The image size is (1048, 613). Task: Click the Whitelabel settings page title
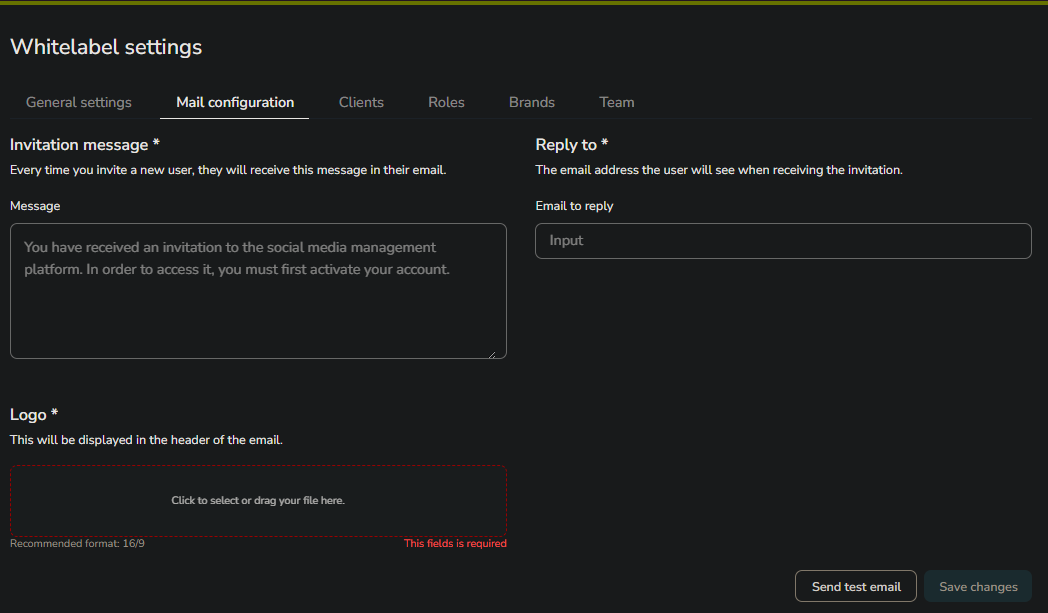(x=106, y=47)
